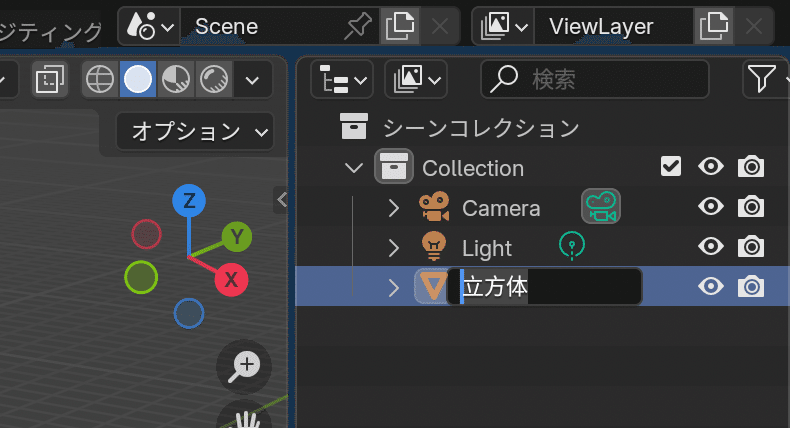This screenshot has height=428, width=790.
Task: Snap view to negative Y axis
Action: pyautogui.click(x=141, y=277)
